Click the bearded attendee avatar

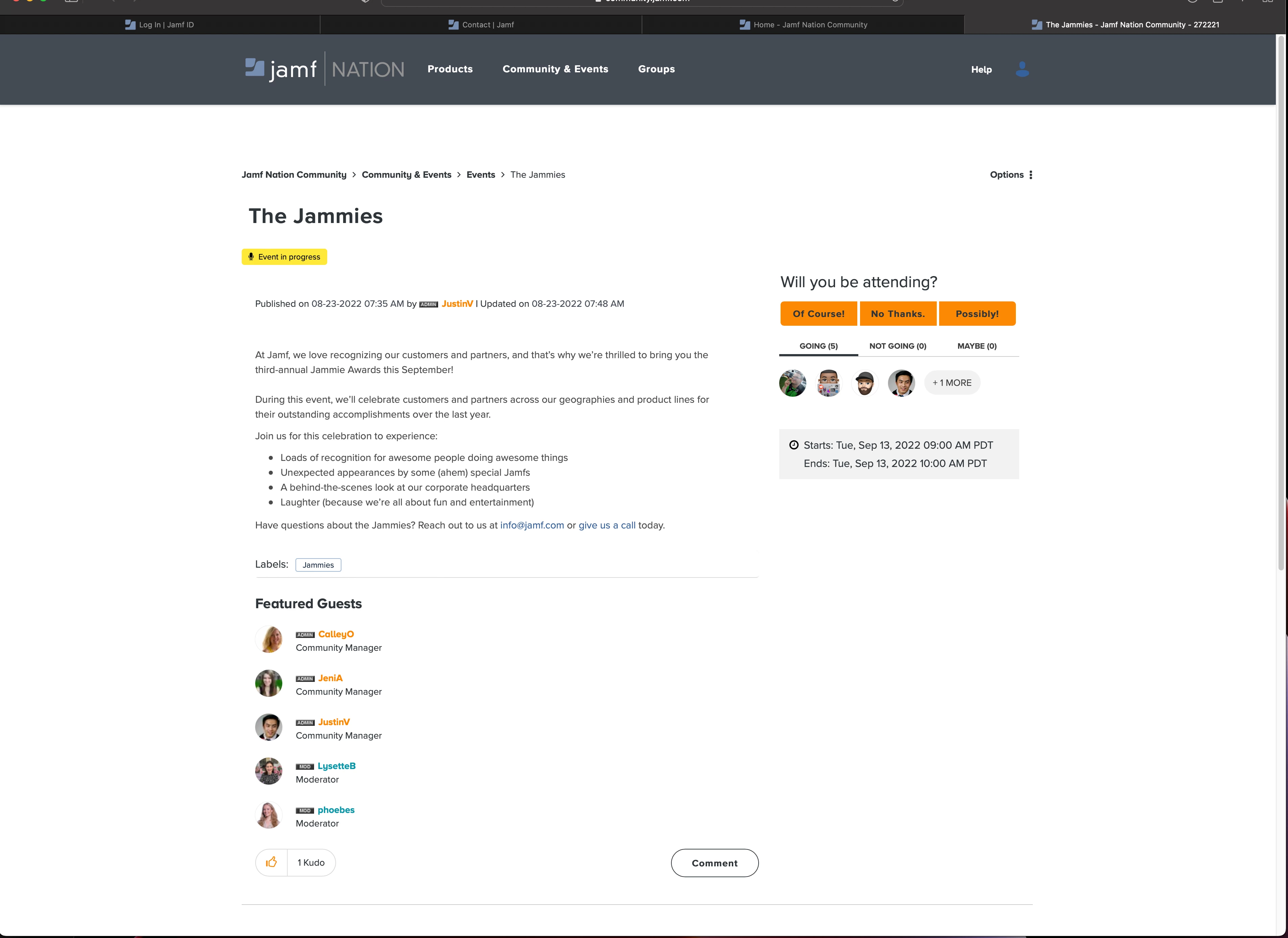864,383
